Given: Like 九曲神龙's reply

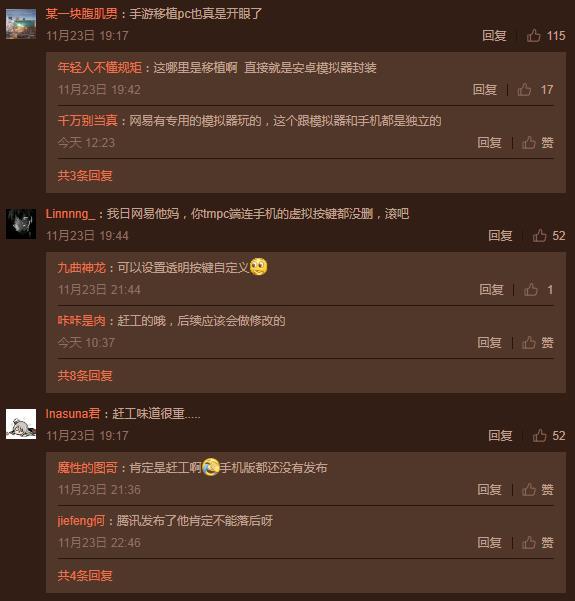Looking at the screenshot, I should pyautogui.click(x=538, y=289).
